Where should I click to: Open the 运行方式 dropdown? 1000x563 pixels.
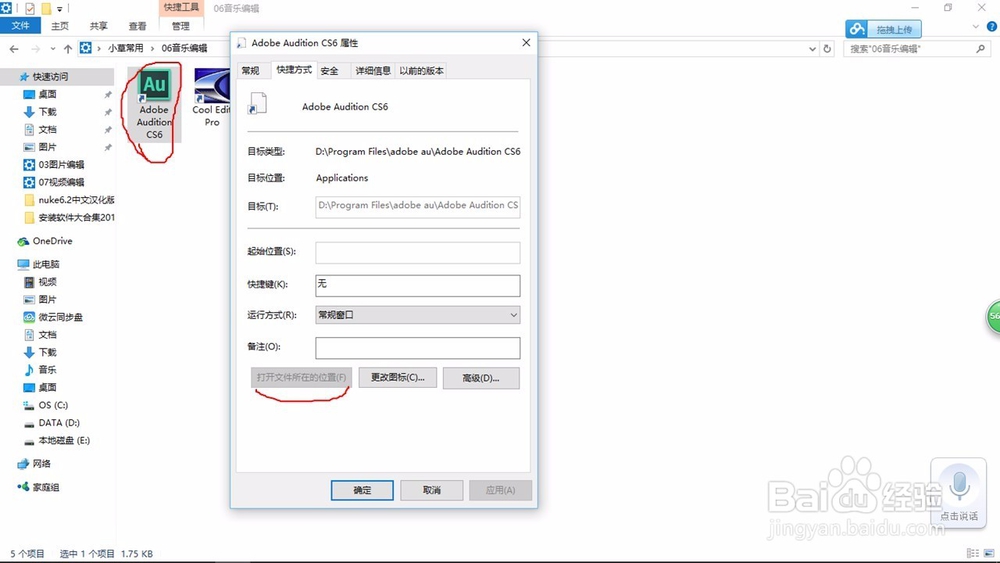418,315
